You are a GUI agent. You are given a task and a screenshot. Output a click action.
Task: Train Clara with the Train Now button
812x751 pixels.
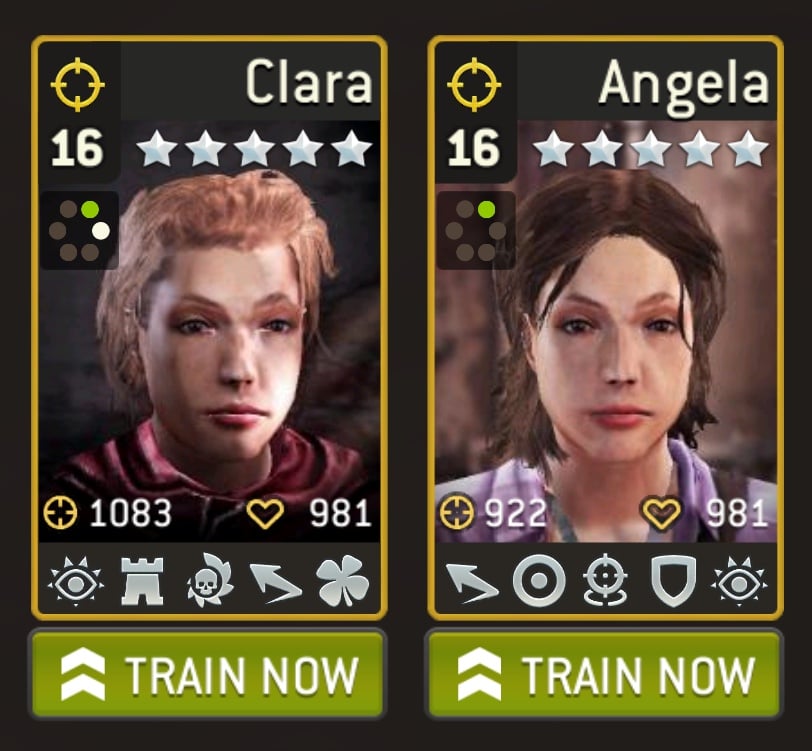[208, 673]
